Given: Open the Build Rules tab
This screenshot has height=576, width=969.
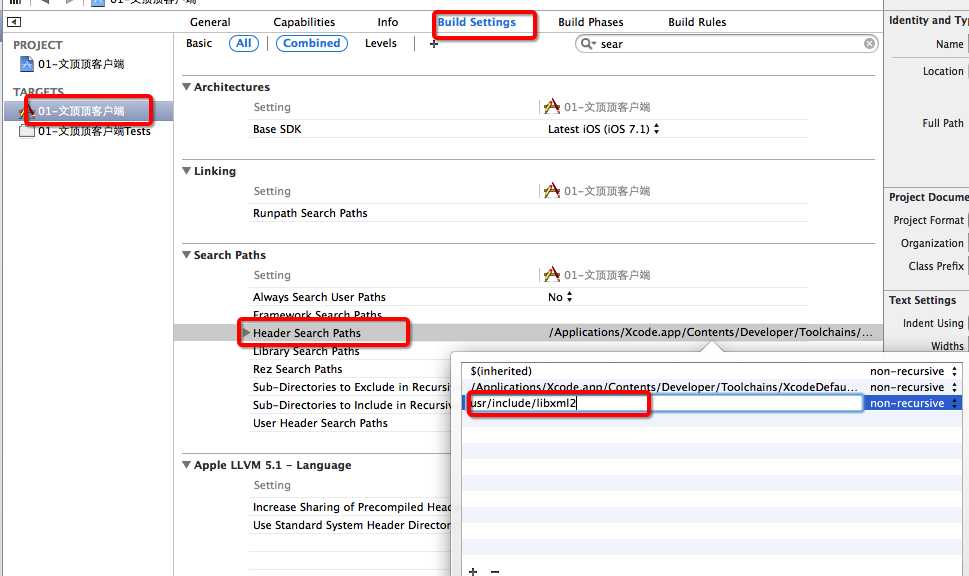Looking at the screenshot, I should (x=697, y=22).
